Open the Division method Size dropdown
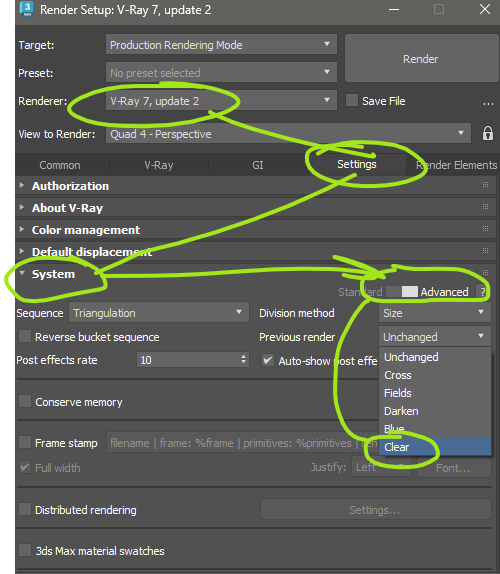Image resolution: width=500 pixels, height=574 pixels. point(435,313)
